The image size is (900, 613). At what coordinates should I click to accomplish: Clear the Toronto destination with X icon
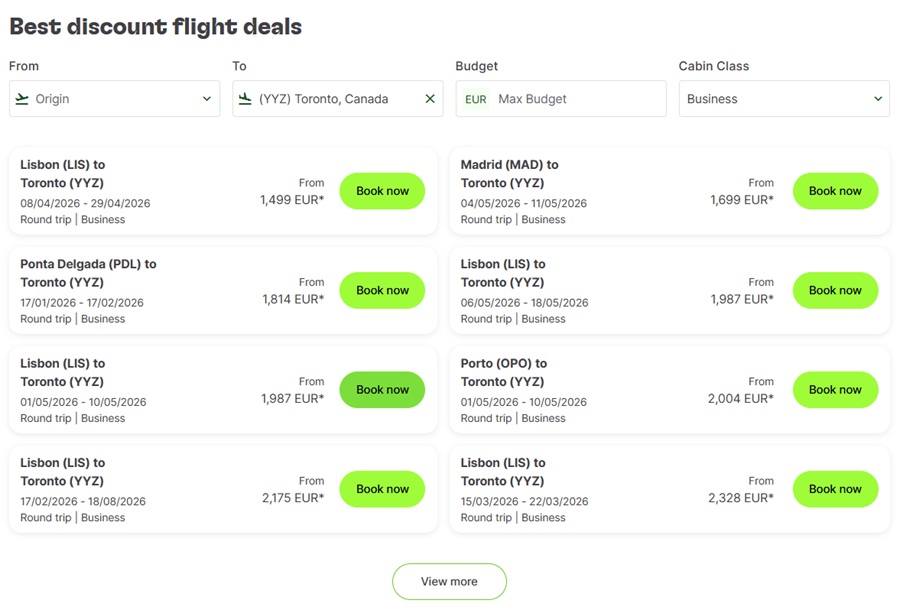click(x=430, y=99)
